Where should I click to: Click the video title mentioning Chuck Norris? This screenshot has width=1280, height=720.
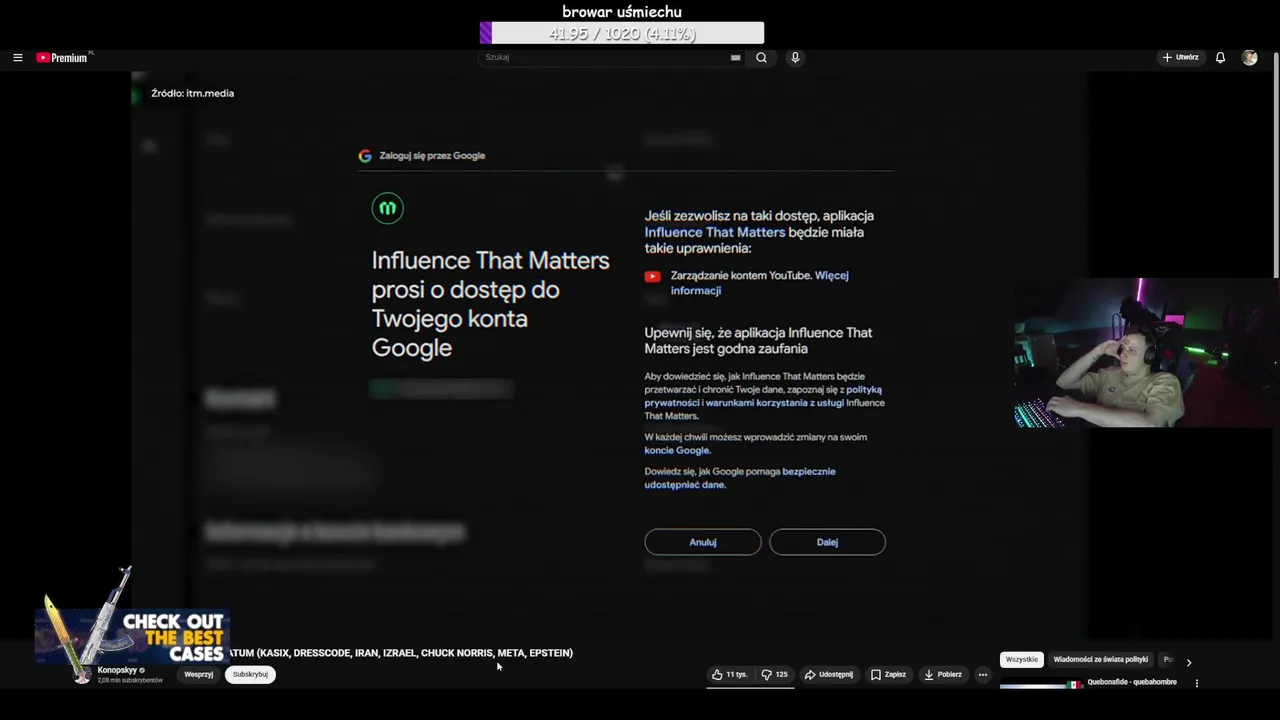(x=401, y=653)
